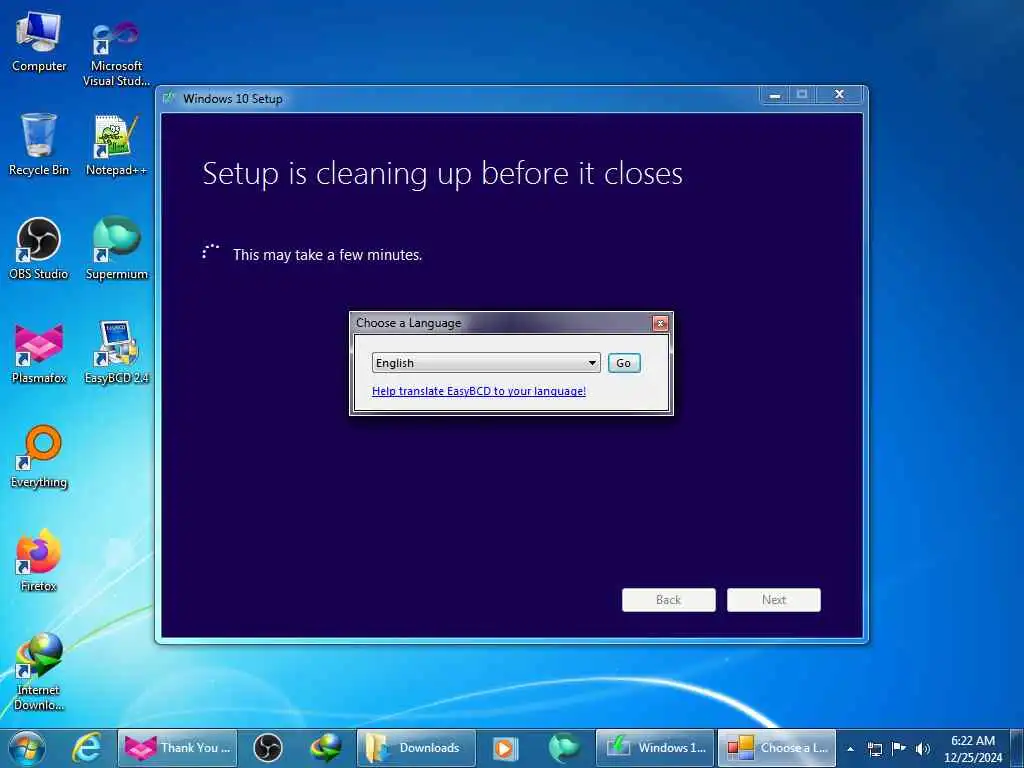Select the Everything desktop shortcut
Screen dimensions: 1024x768
tap(39, 457)
